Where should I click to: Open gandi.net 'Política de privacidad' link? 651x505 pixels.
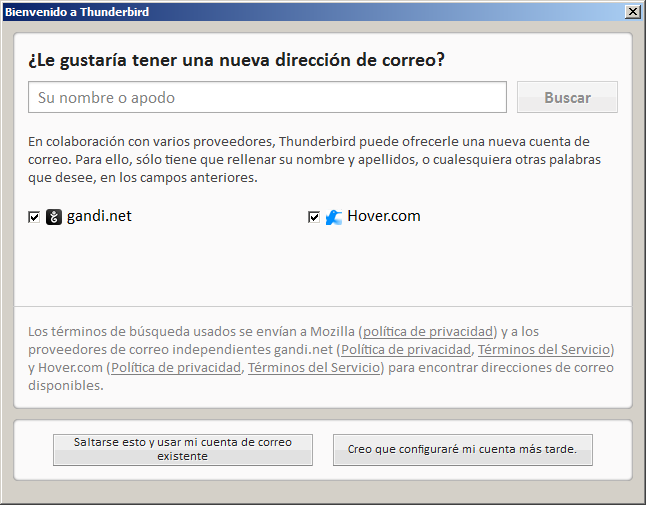tap(406, 349)
